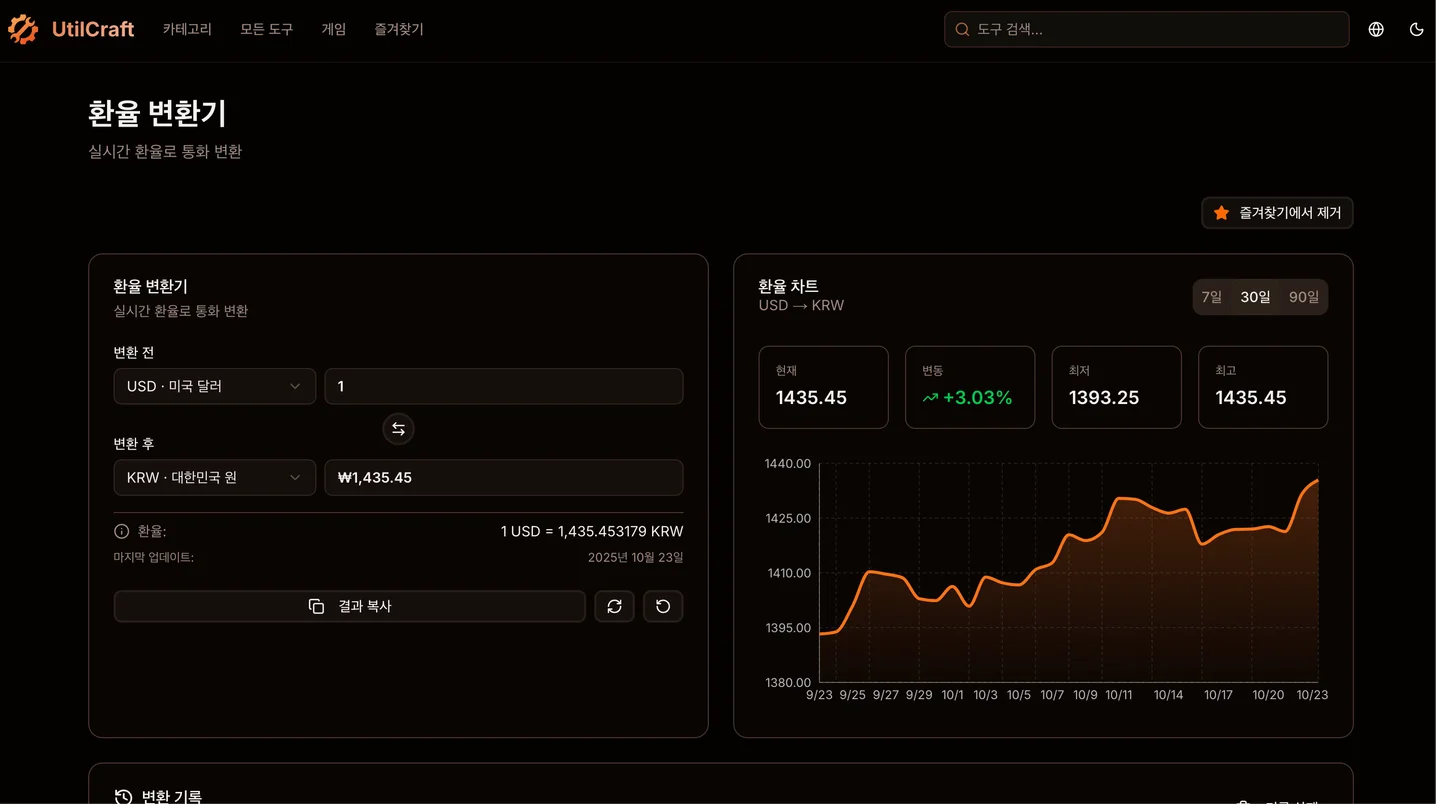Open the USD · 미국 달러 dropdown
Screen dimensions: 1436x804
point(214,386)
